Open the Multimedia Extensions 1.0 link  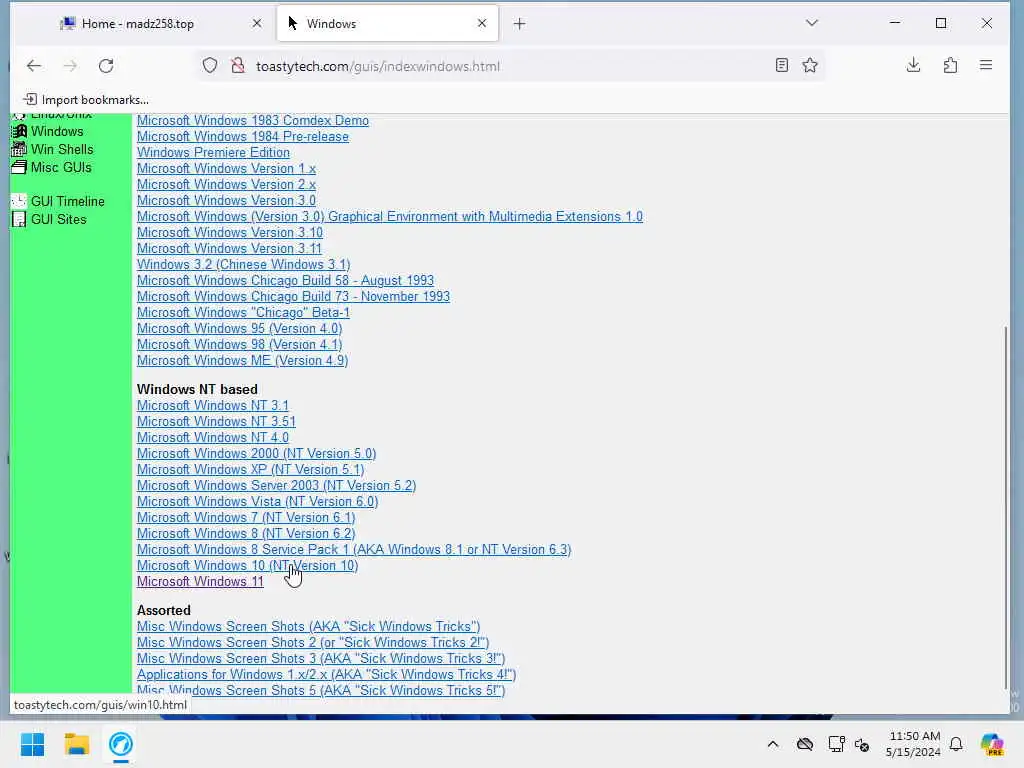390,217
